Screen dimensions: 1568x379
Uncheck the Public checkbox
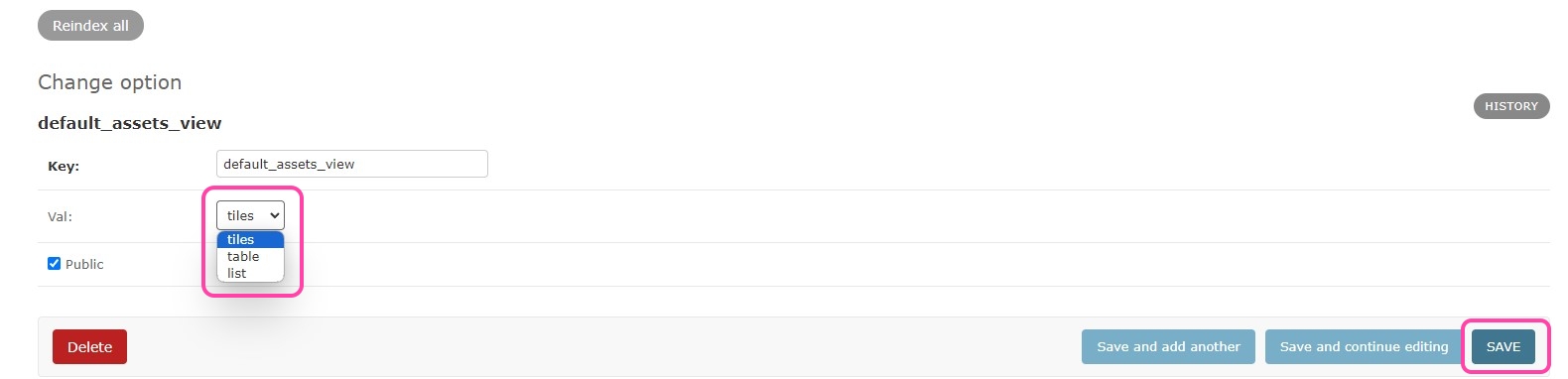(54, 264)
